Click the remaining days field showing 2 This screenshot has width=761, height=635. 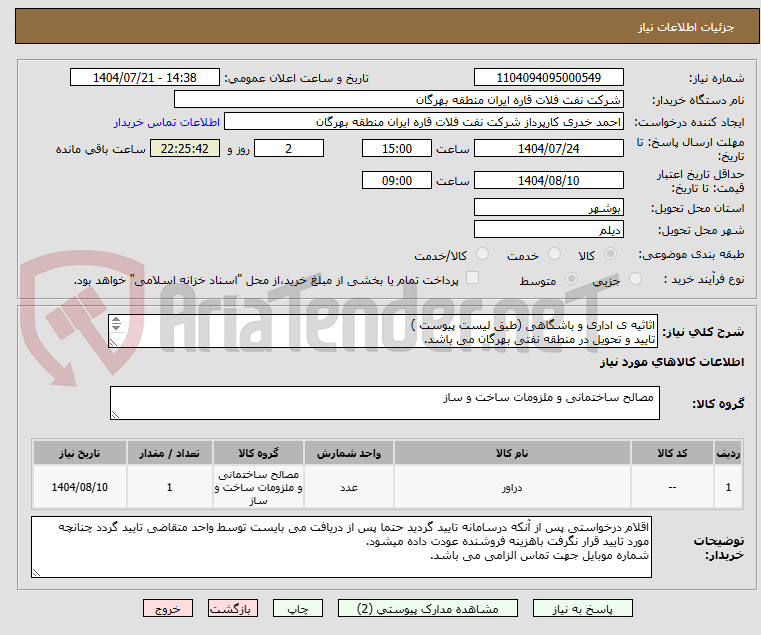[289, 148]
